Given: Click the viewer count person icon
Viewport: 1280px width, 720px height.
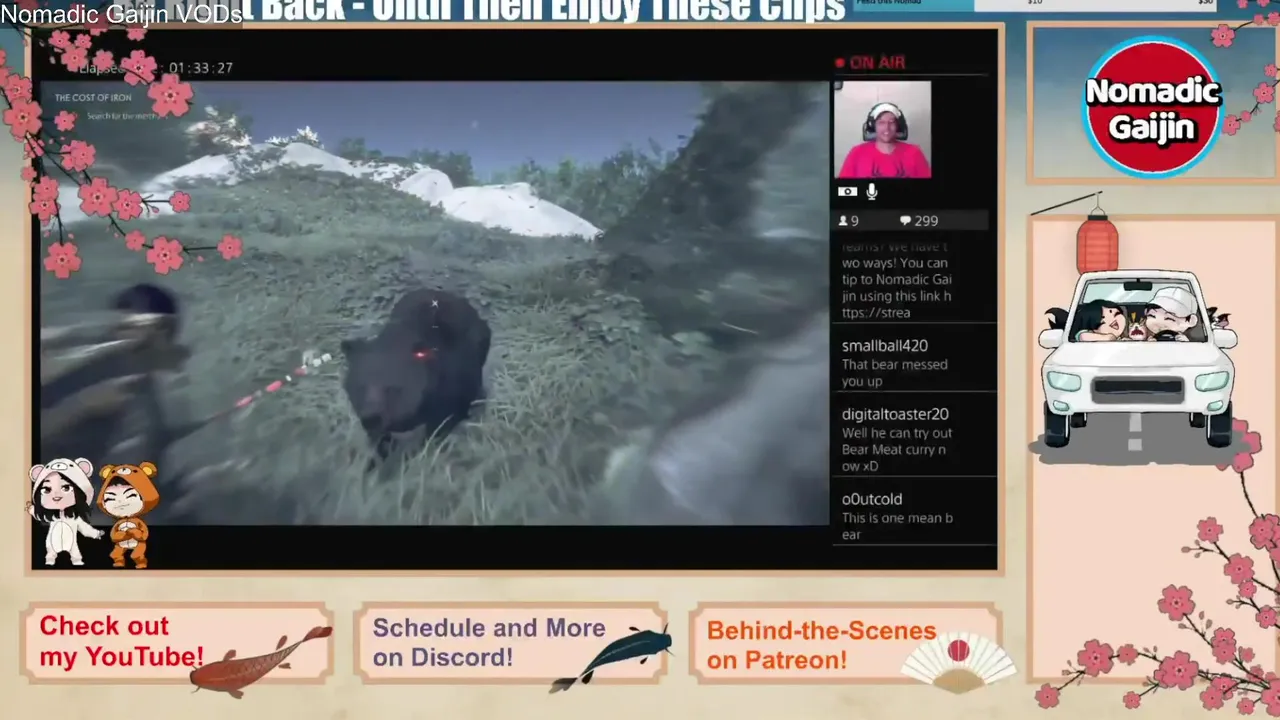Looking at the screenshot, I should click(x=843, y=221).
